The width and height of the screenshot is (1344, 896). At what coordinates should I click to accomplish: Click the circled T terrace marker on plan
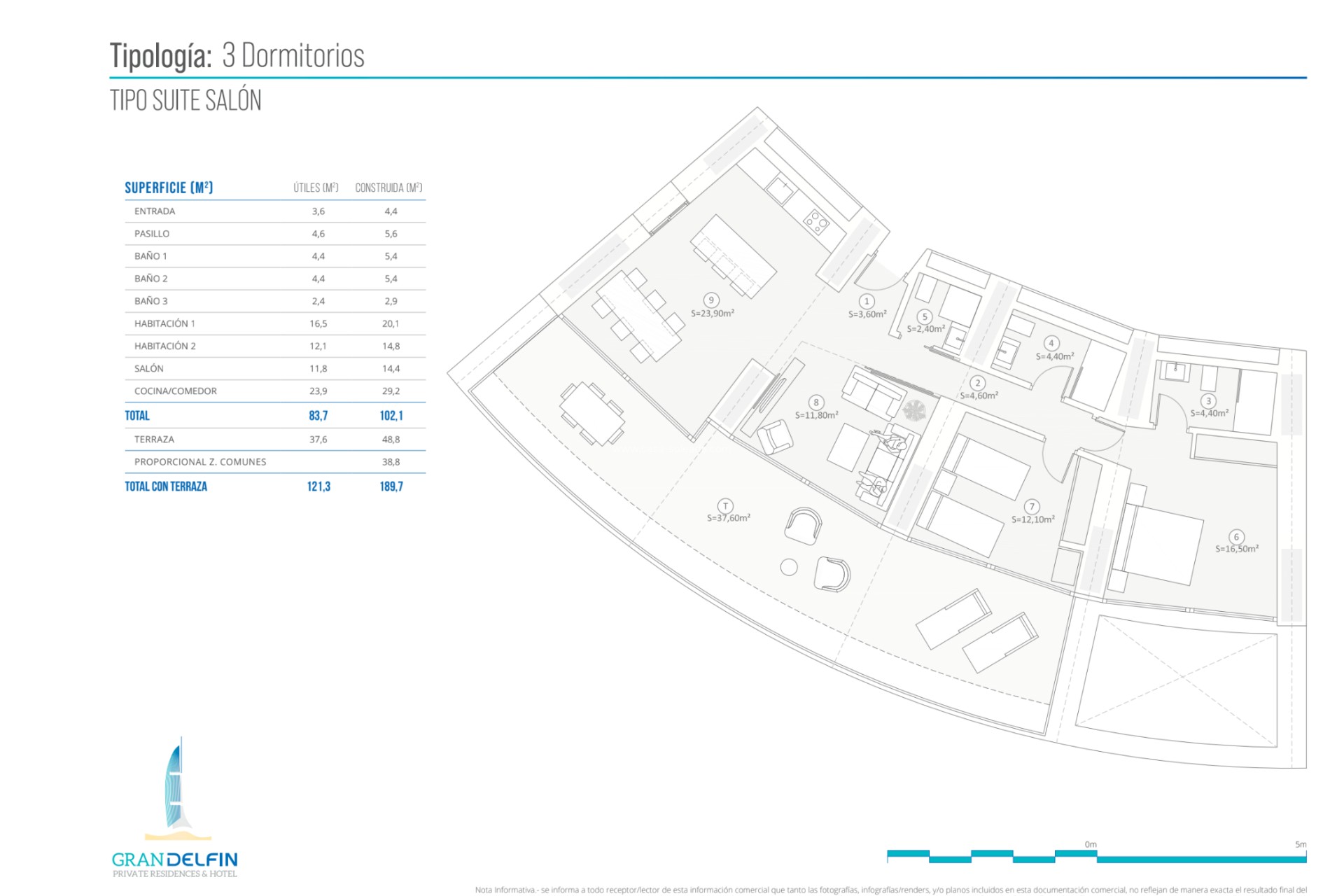tap(725, 505)
